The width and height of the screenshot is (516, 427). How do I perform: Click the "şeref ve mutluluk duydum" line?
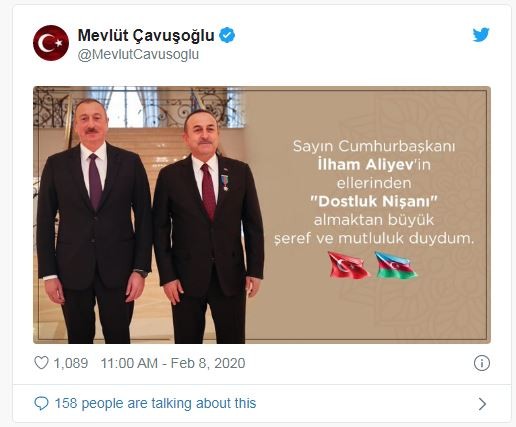(373, 239)
